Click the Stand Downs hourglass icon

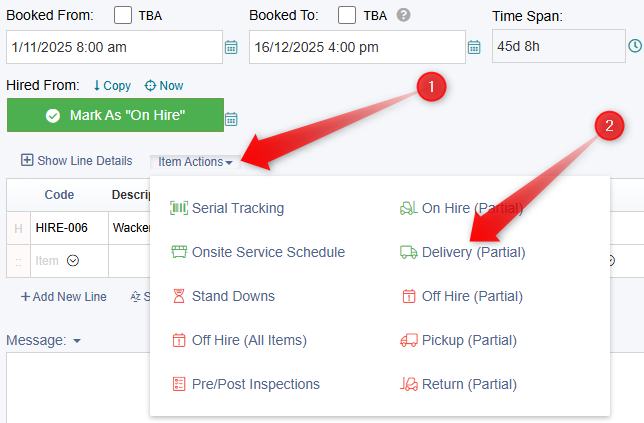(179, 296)
